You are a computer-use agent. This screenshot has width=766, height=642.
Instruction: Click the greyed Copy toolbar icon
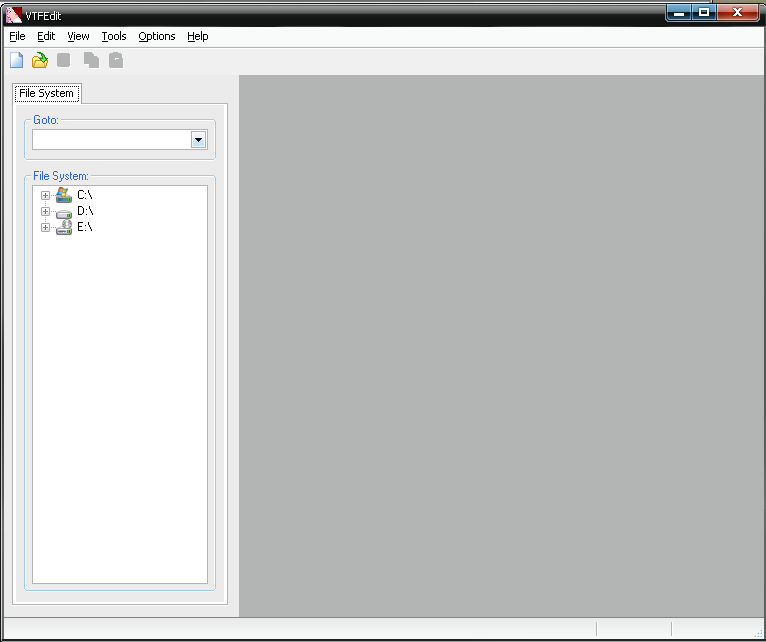pos(91,60)
